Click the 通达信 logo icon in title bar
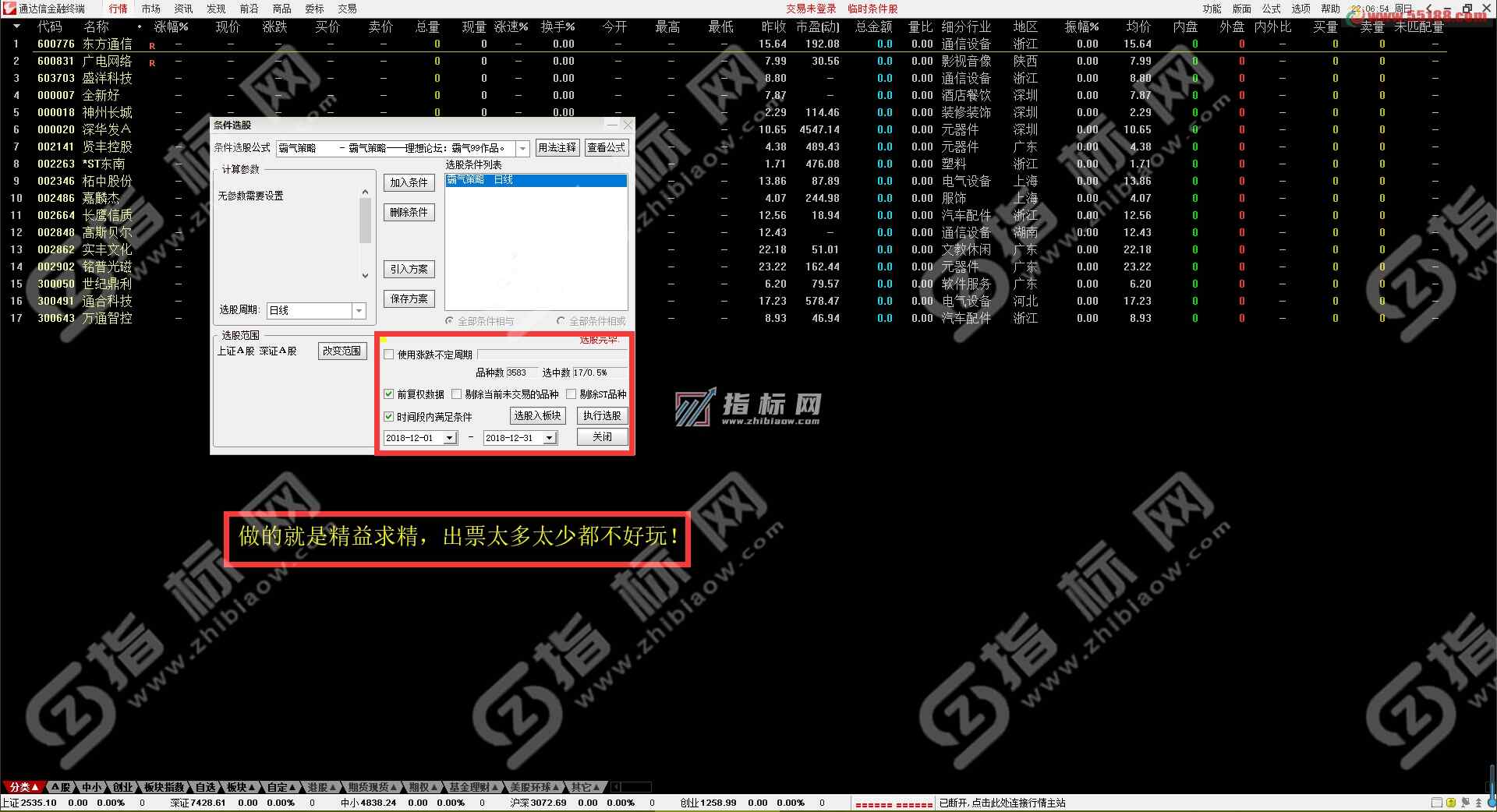The width and height of the screenshot is (1497, 812). 9,9
